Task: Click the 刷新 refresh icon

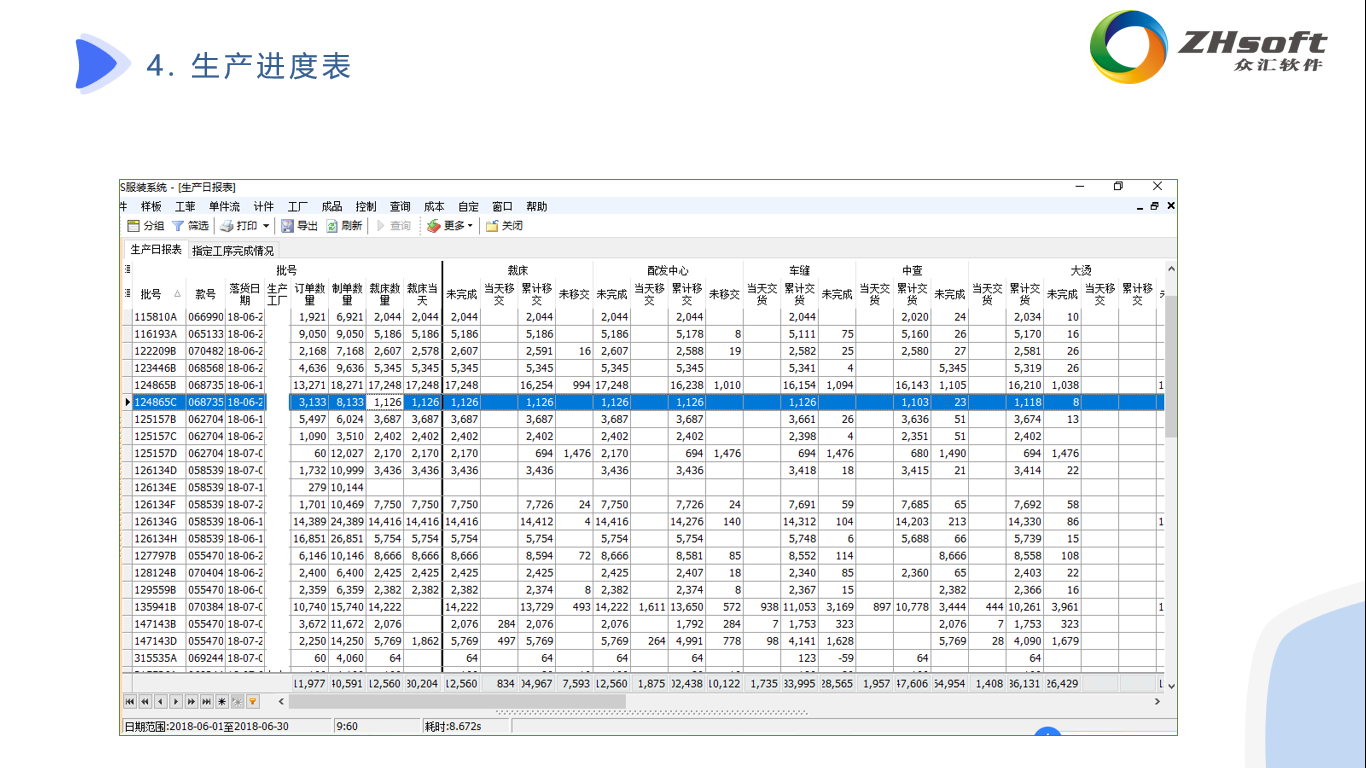Action: (332, 226)
